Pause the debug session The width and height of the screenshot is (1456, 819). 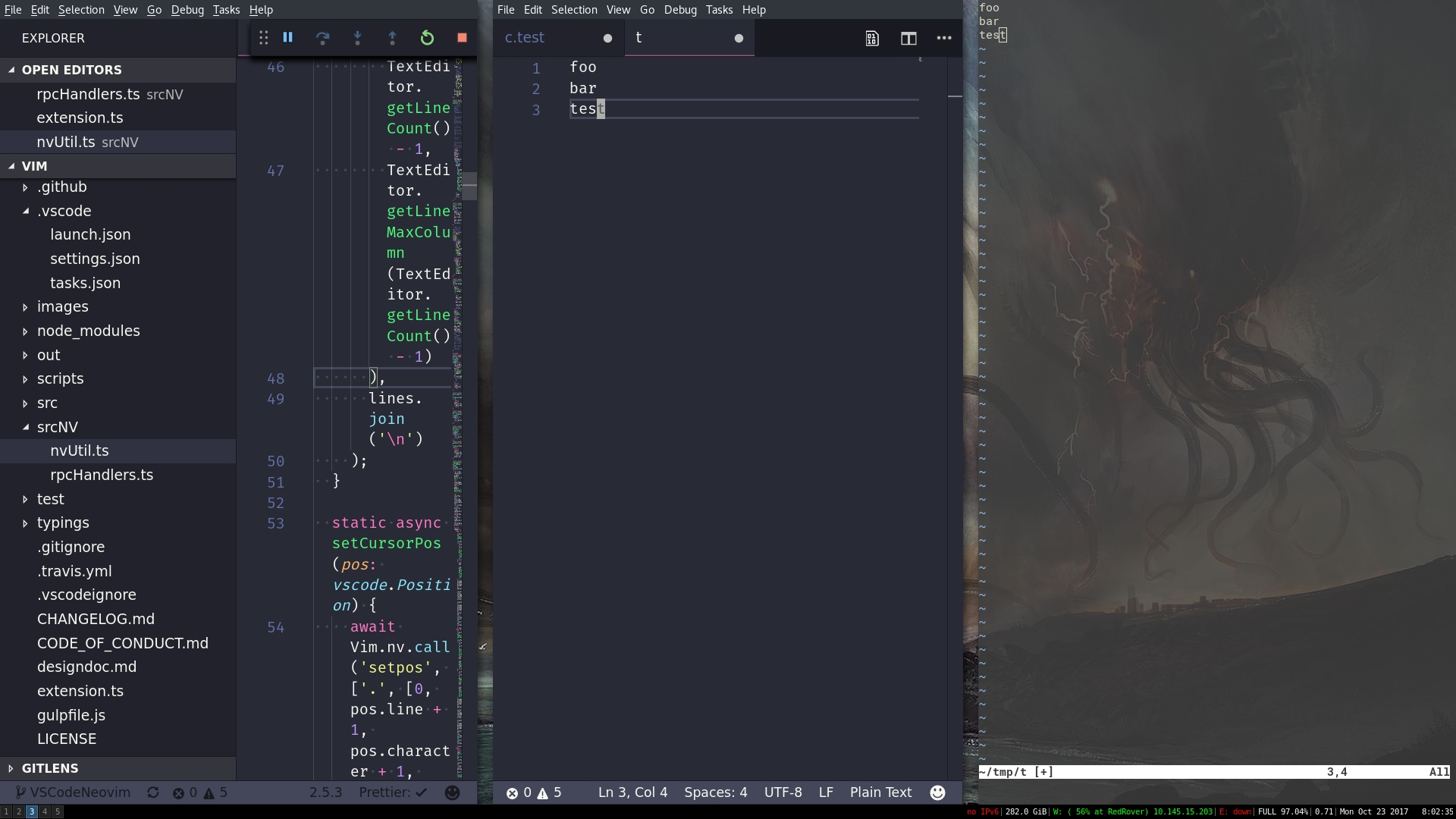pyautogui.click(x=288, y=37)
